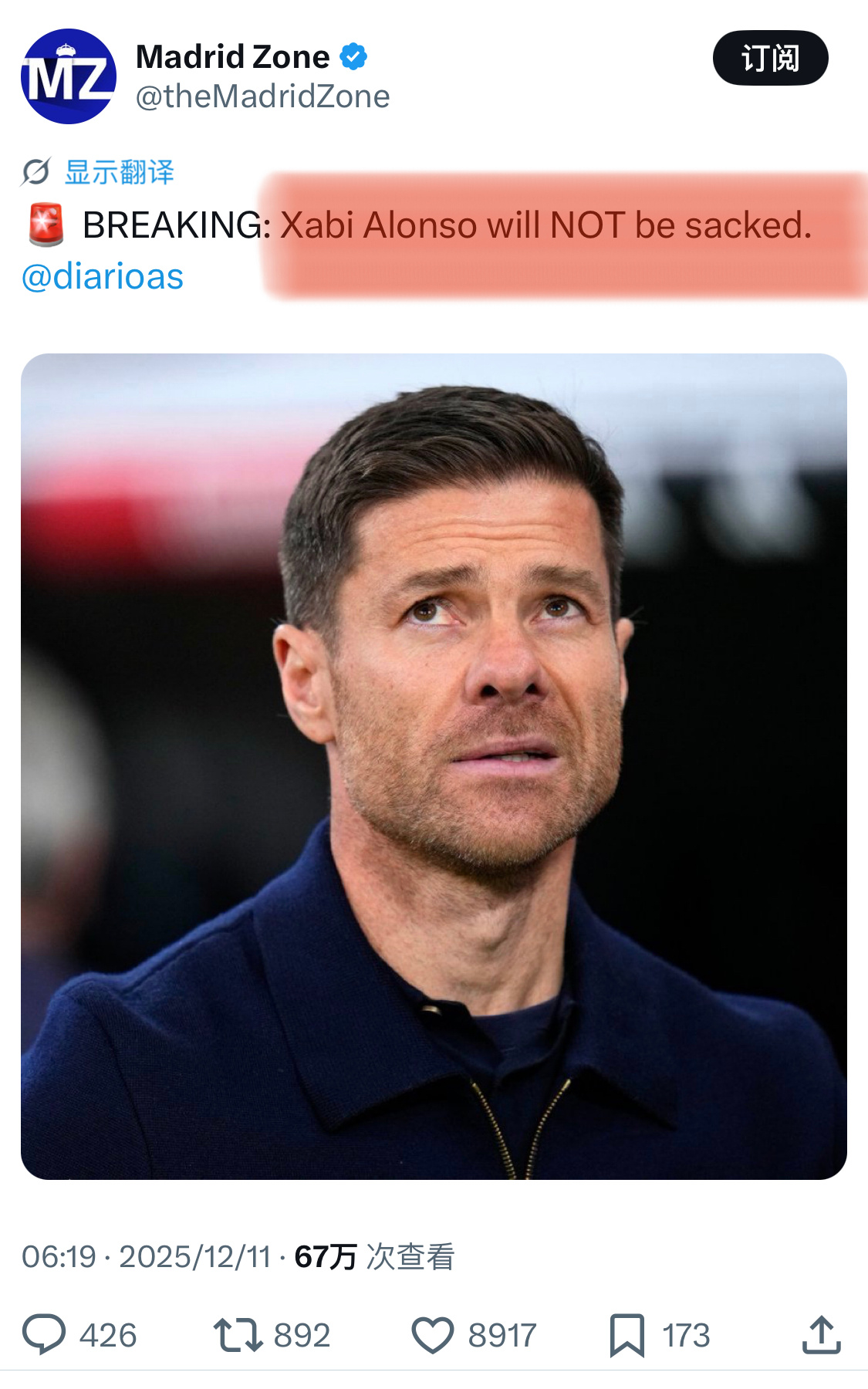Open the @diarioas mention link

coord(103,276)
